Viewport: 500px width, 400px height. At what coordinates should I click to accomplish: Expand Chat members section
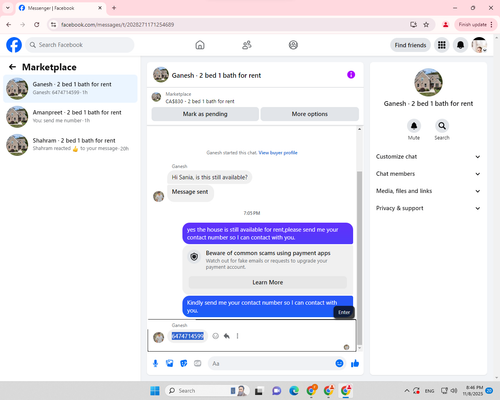(x=428, y=174)
